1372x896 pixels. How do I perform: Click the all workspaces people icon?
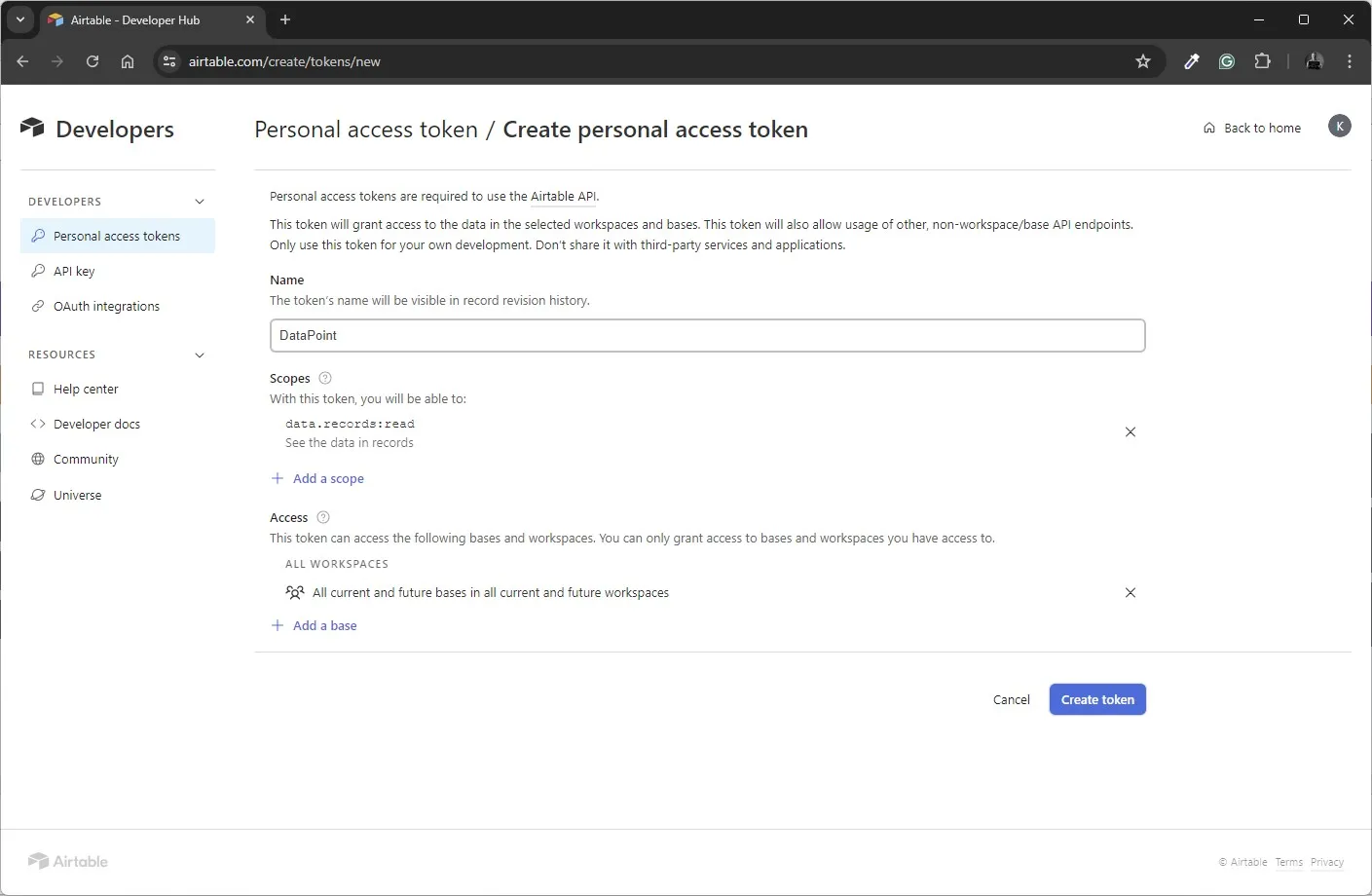point(295,592)
